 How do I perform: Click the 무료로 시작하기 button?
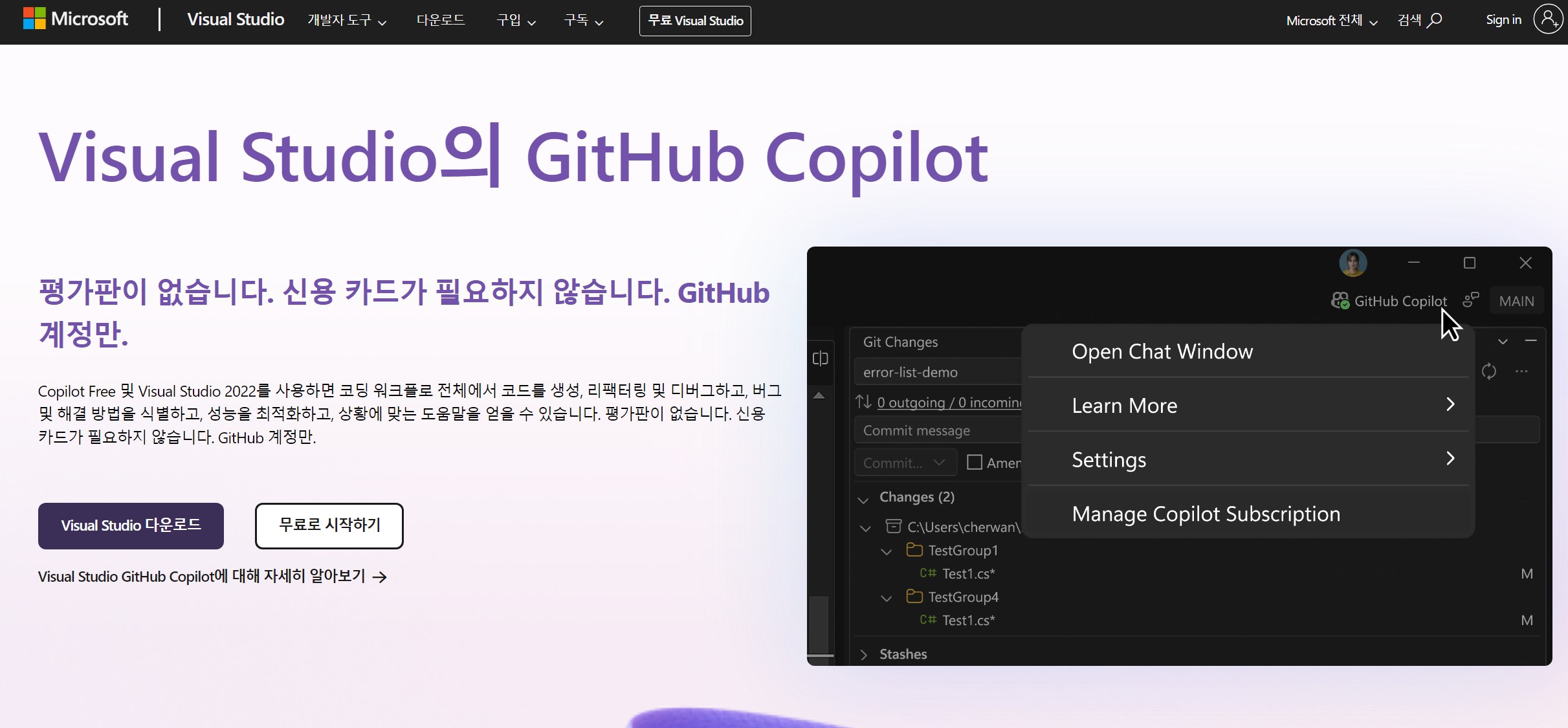click(x=329, y=525)
